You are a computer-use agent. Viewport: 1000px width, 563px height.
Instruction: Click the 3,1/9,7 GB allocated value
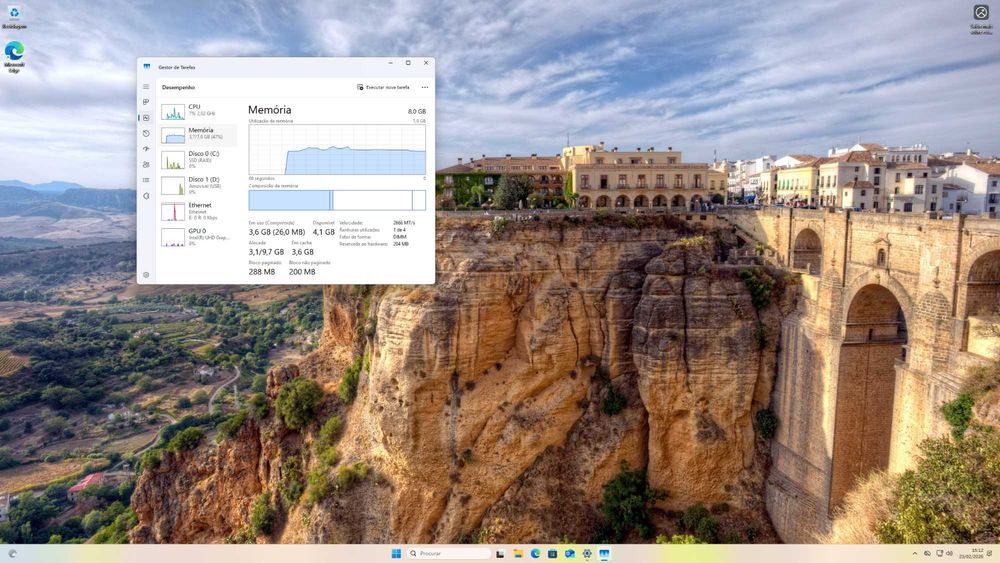266,252
